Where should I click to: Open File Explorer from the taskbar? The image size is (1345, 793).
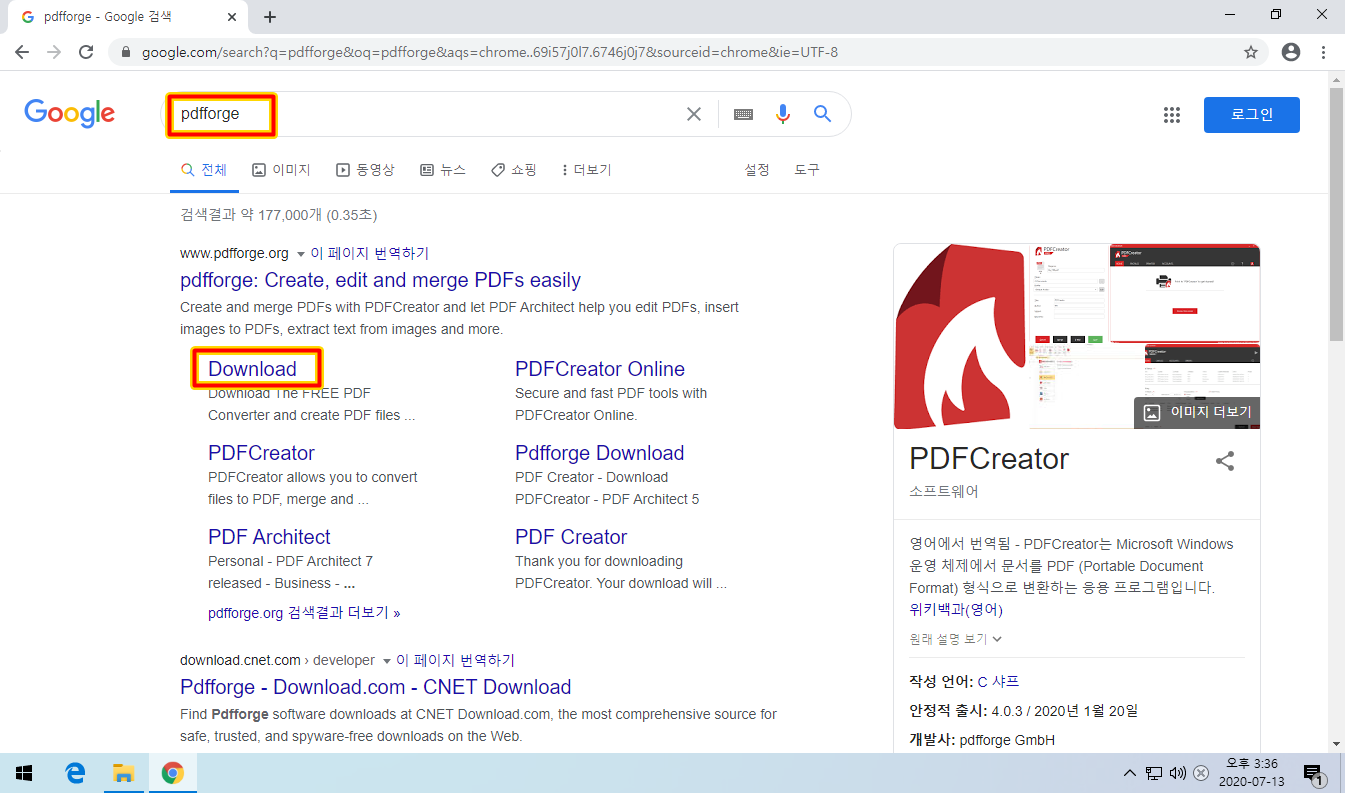(x=123, y=773)
